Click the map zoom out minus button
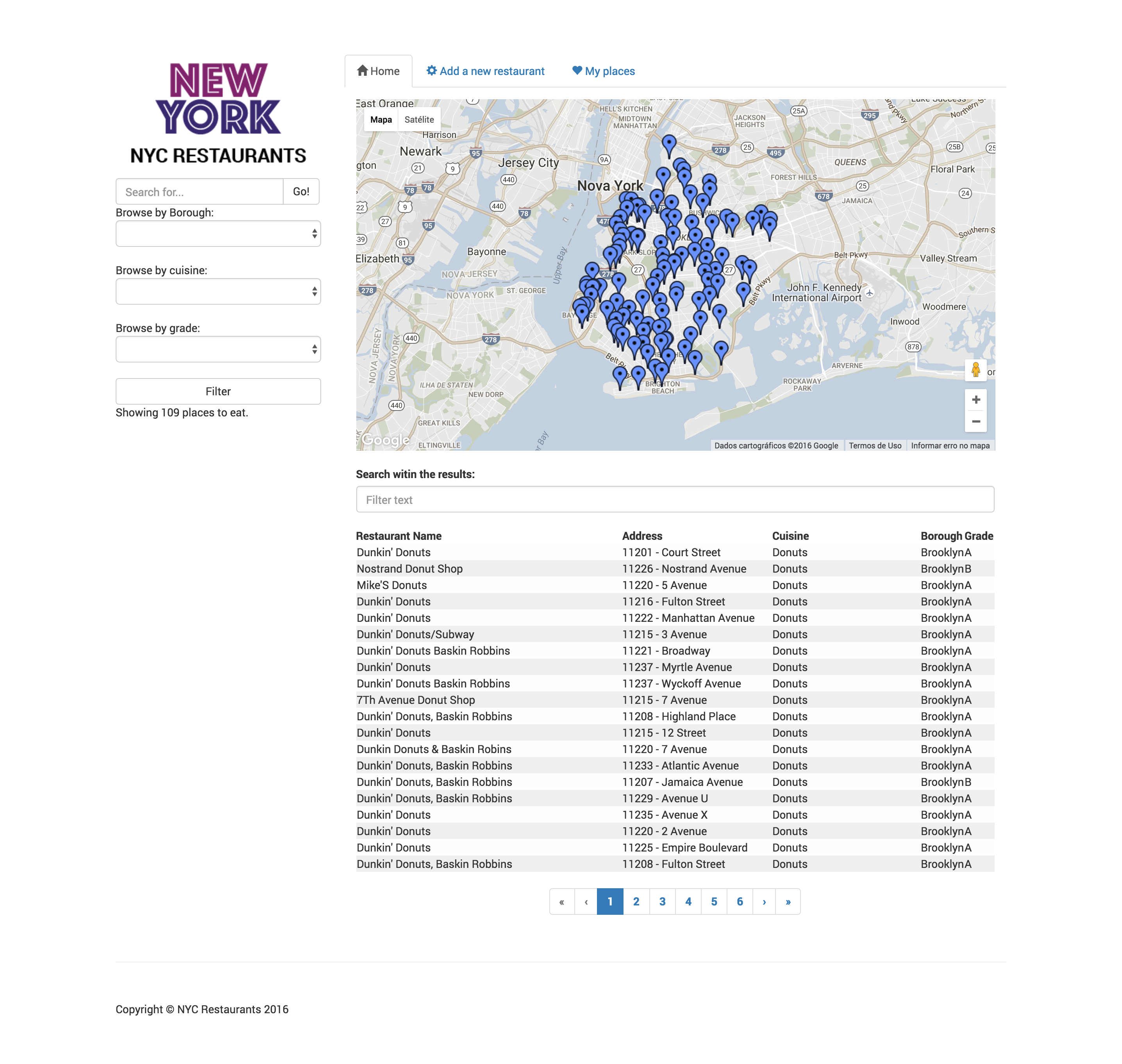 tap(975, 421)
